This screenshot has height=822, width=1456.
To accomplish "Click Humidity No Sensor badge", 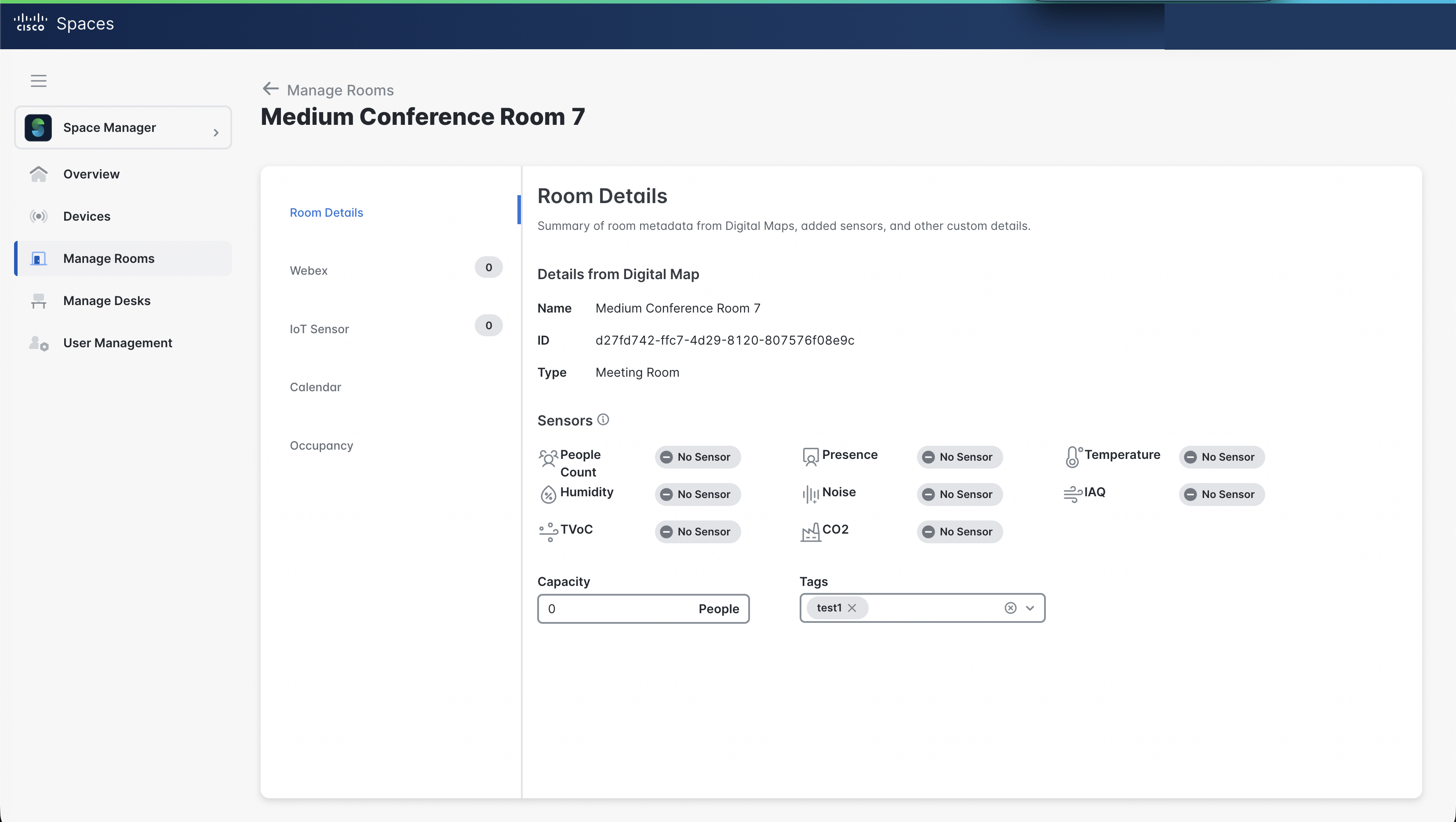I will pyautogui.click(x=698, y=495).
